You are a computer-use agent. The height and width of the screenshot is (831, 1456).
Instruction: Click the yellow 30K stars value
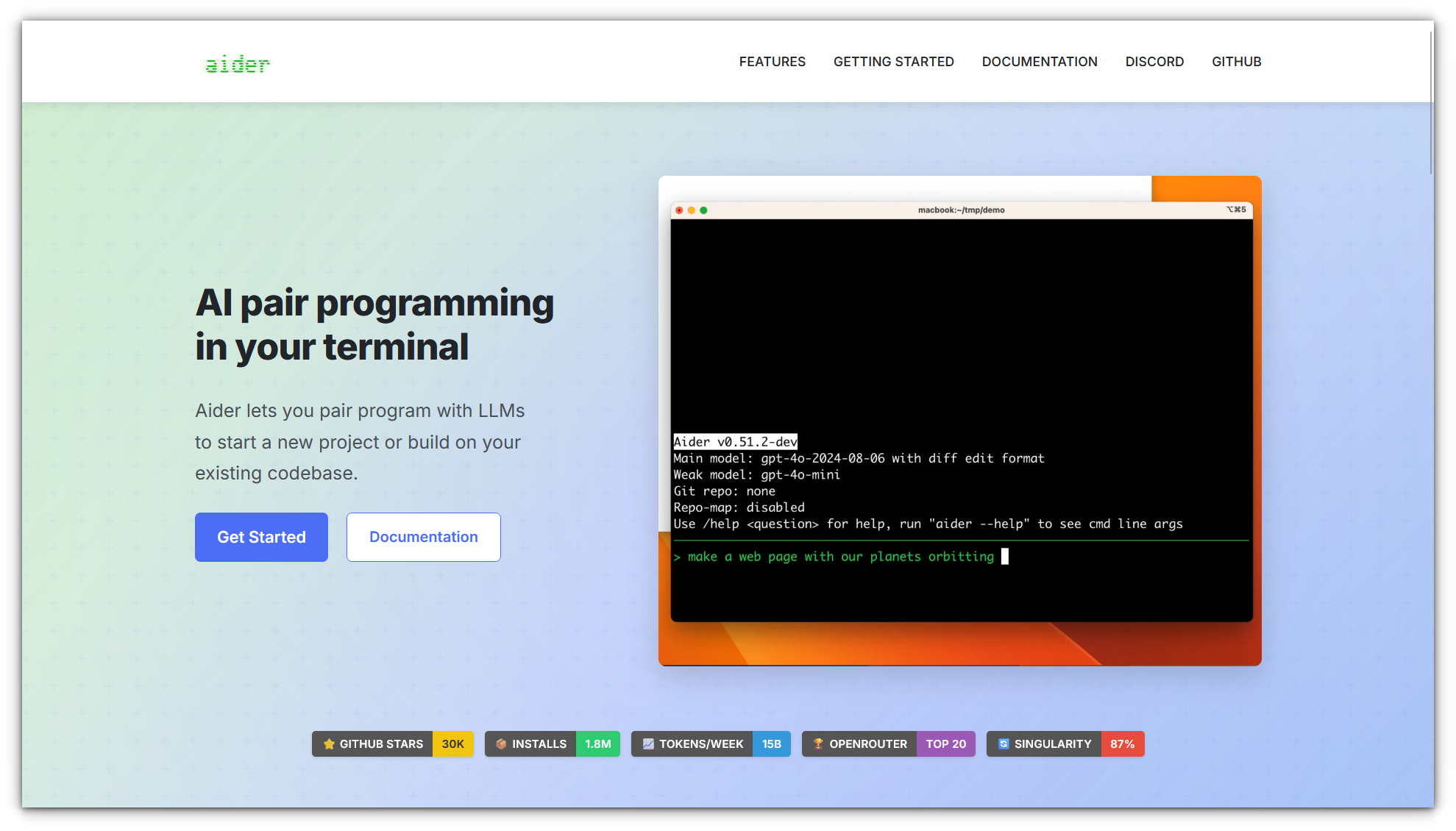[x=452, y=744]
